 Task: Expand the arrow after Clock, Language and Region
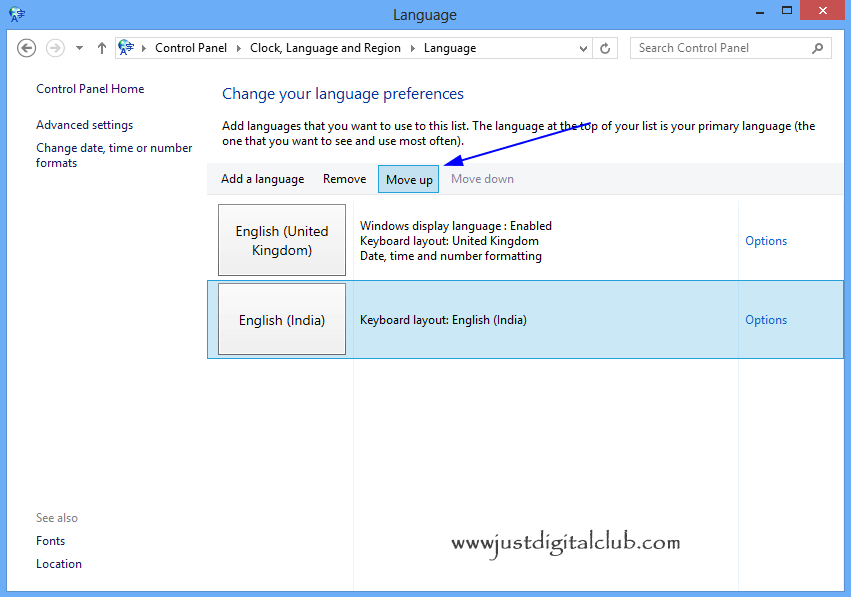(412, 48)
